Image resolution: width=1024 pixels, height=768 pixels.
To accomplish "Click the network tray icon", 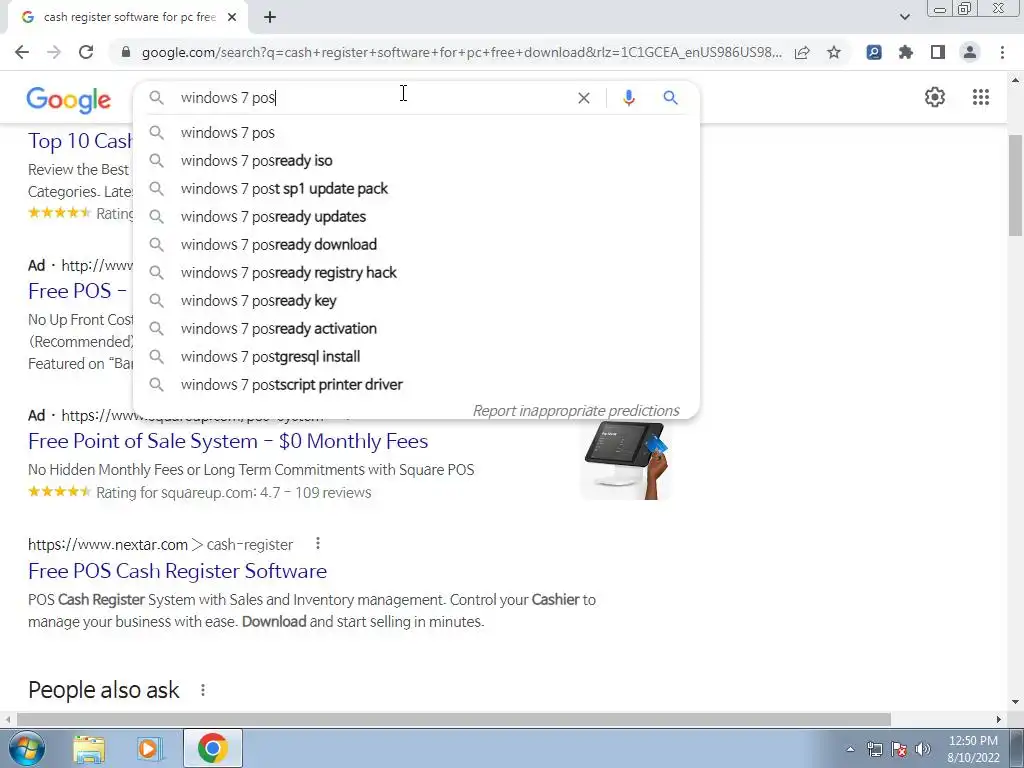I will 874,749.
